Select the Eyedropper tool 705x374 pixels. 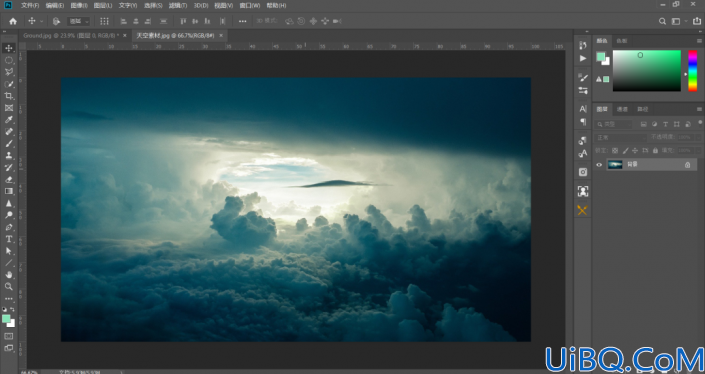click(9, 120)
